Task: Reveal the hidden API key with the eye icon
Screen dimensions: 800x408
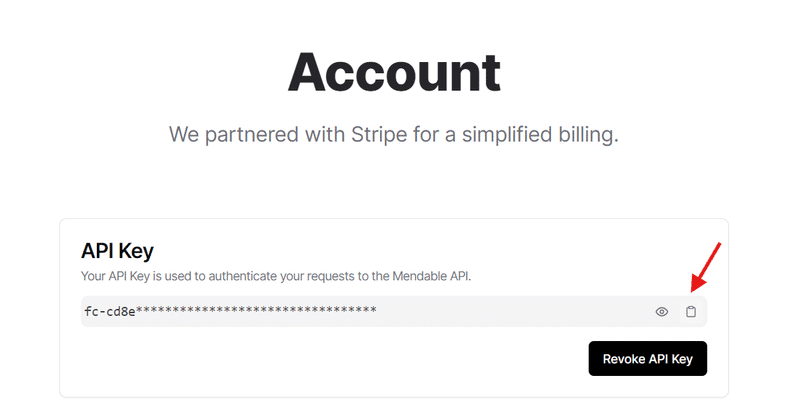Action: (662, 312)
